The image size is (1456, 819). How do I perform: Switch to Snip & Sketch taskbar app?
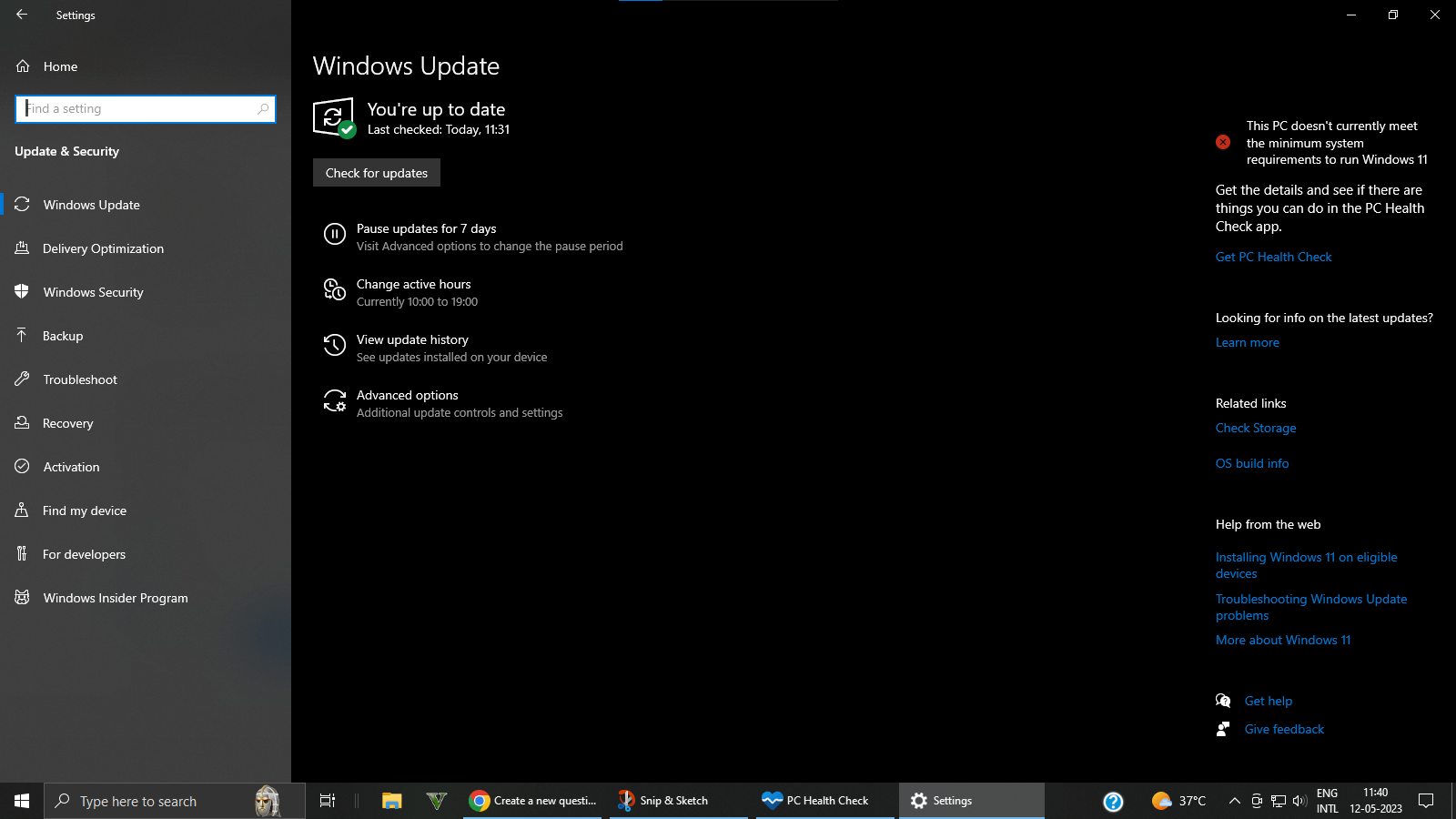(679, 801)
